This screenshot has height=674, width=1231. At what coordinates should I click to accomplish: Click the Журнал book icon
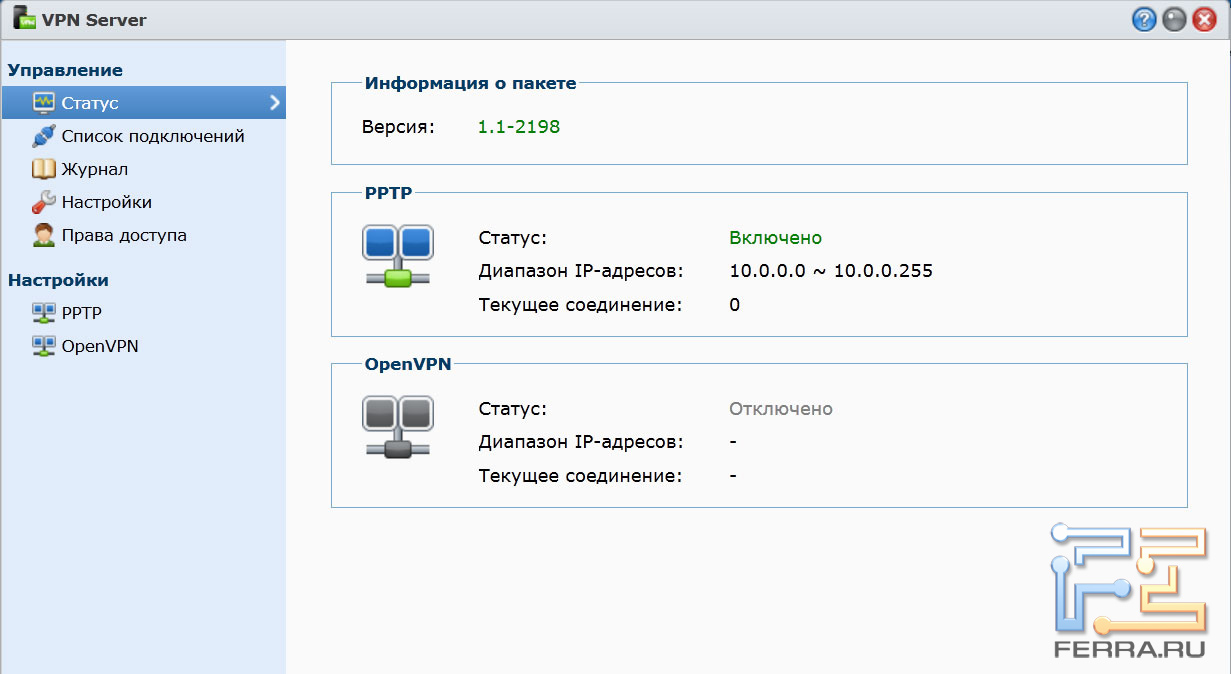coord(44,169)
